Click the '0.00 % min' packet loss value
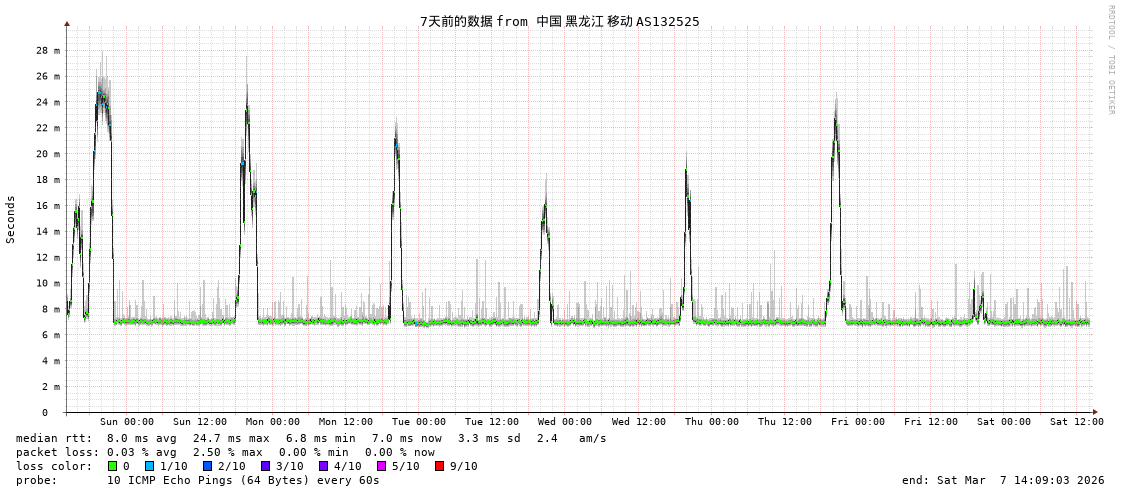Screen dimensions: 1121x494 click(x=314, y=453)
